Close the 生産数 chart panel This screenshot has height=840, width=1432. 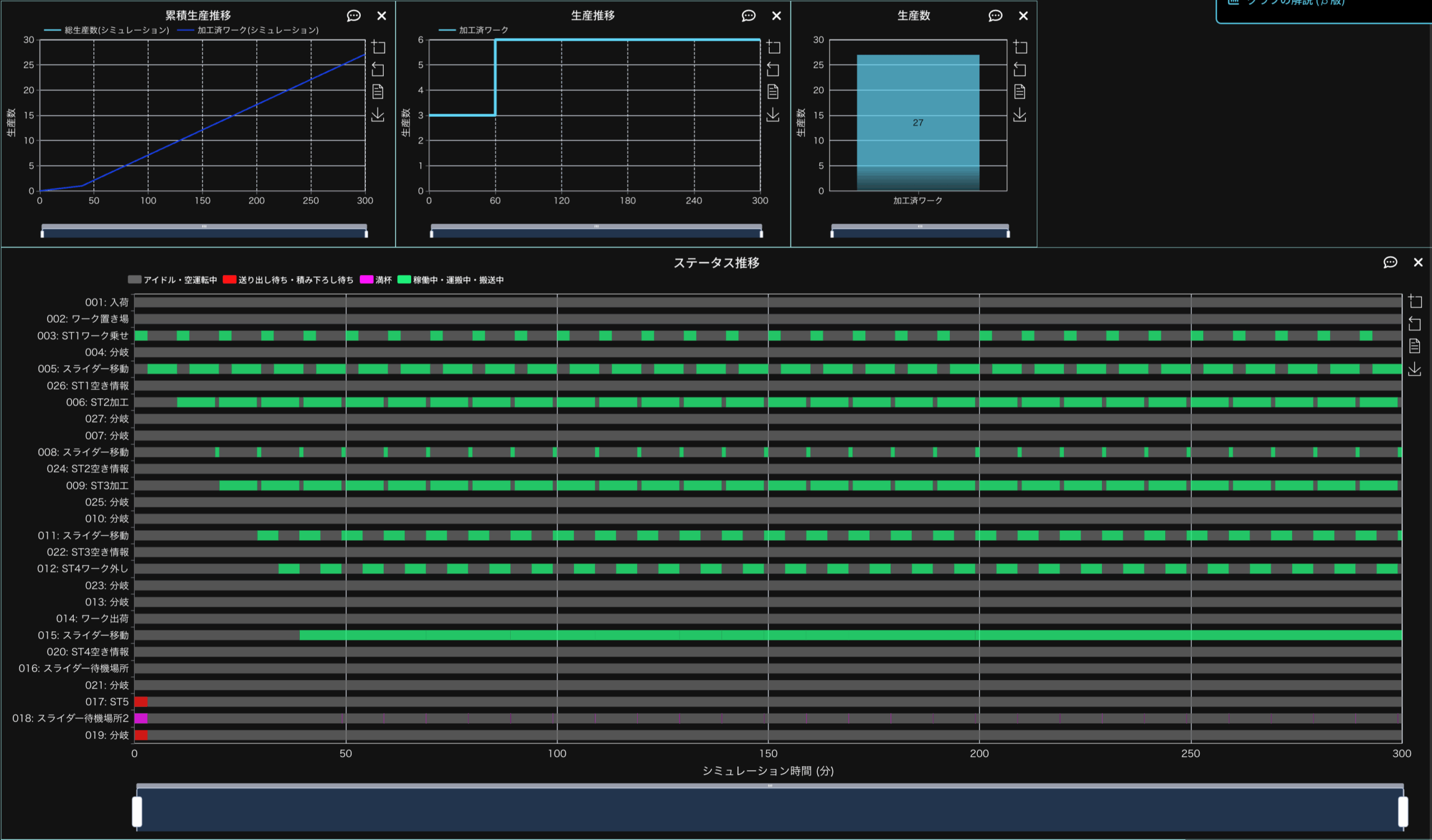click(1024, 16)
